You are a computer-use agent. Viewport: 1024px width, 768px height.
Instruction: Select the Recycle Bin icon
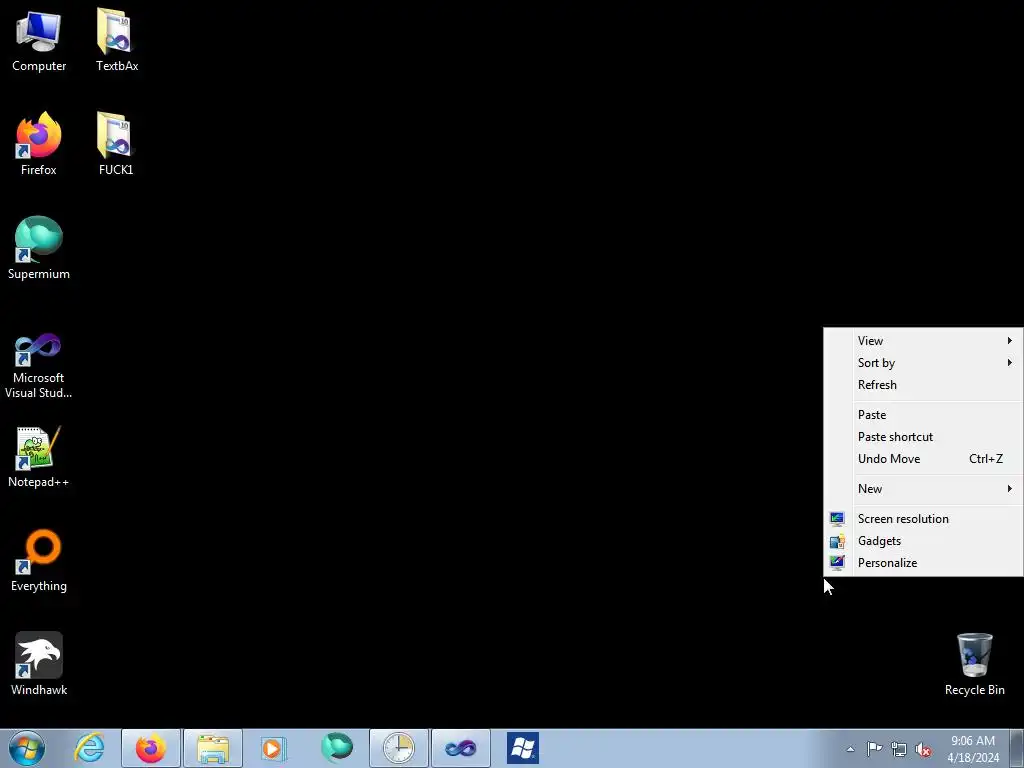974,664
